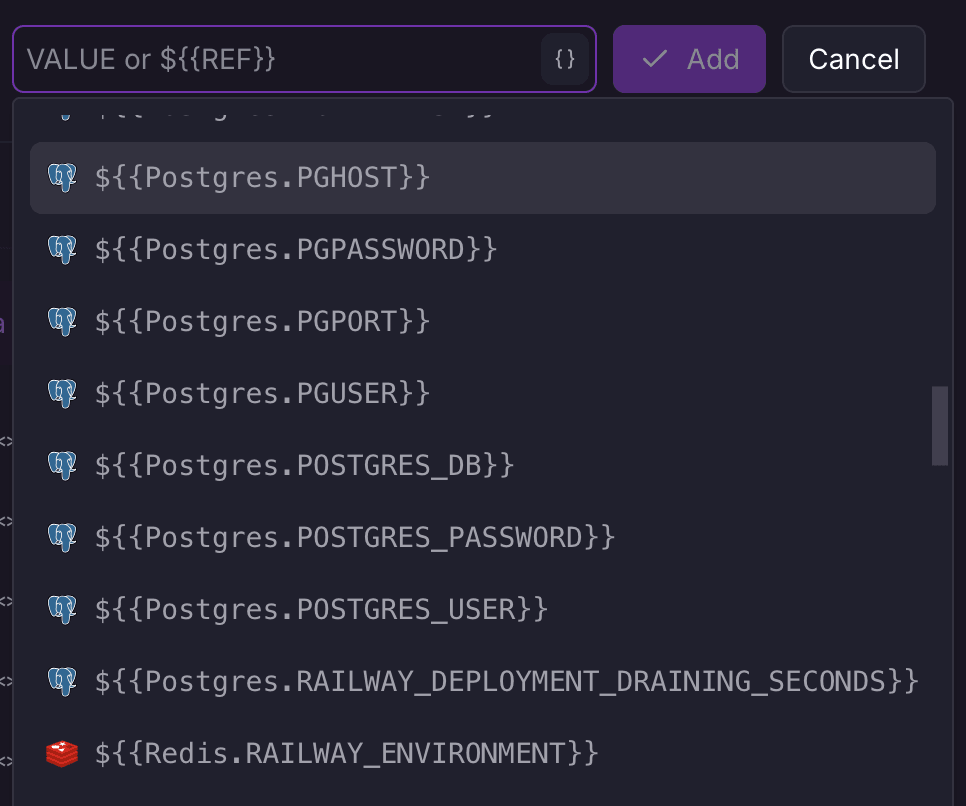
Task: Click the Postgres icon beside POSTGRES_DB
Action: [x=62, y=466]
